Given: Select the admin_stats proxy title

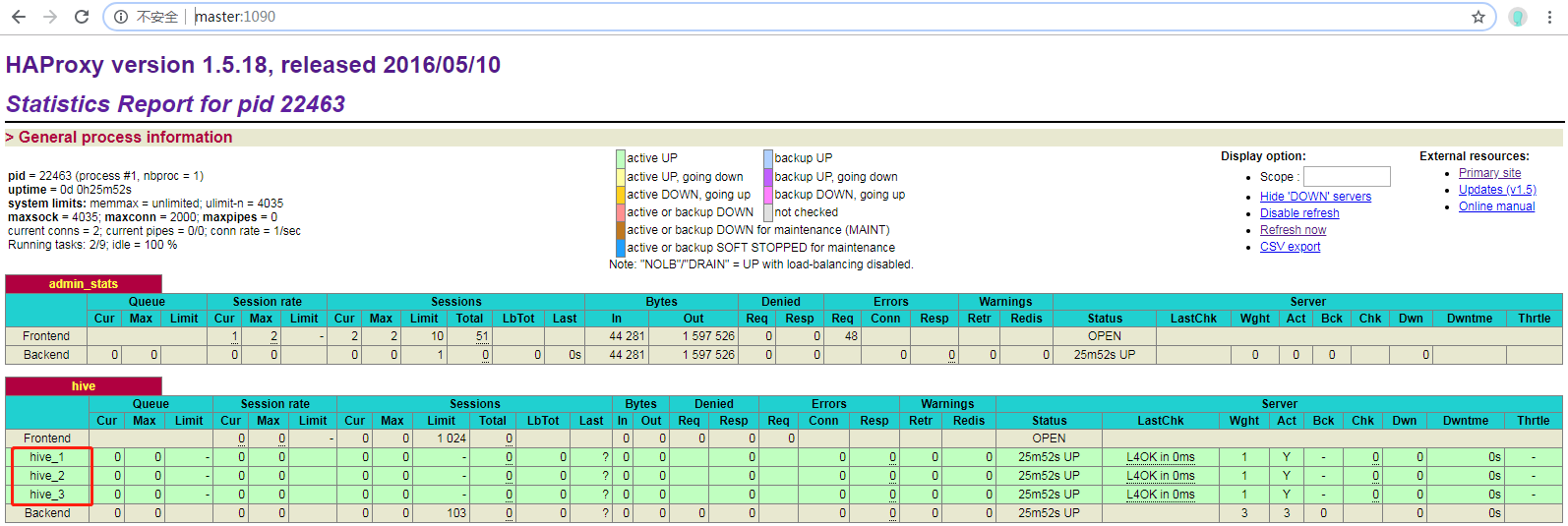Looking at the screenshot, I should pyautogui.click(x=84, y=284).
